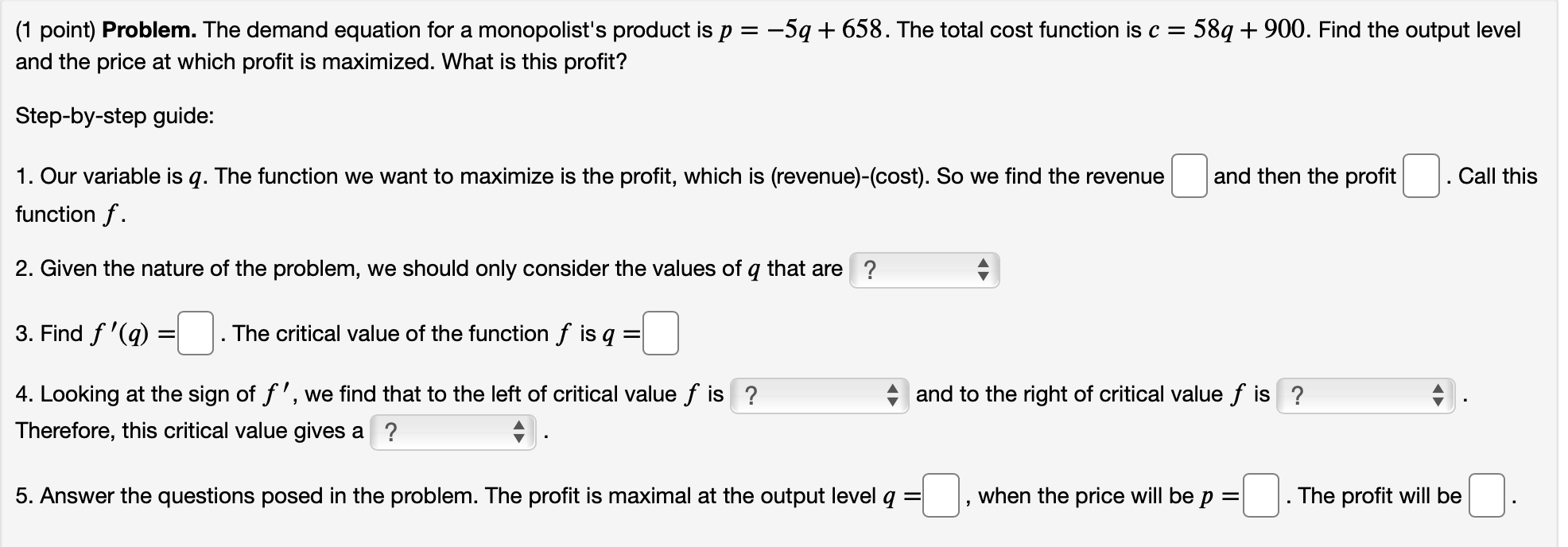Image resolution: width=1568 pixels, height=547 pixels.
Task: Click the '?' text in the maximum-minimum selector
Action: coord(391,432)
